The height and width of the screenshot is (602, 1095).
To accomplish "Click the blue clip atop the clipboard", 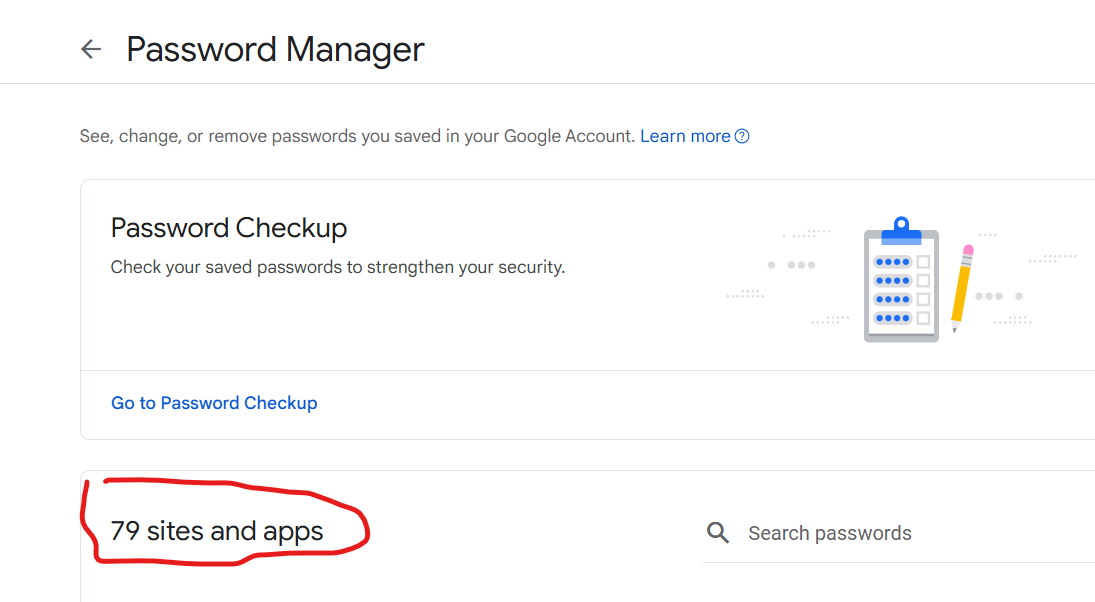I will click(902, 231).
